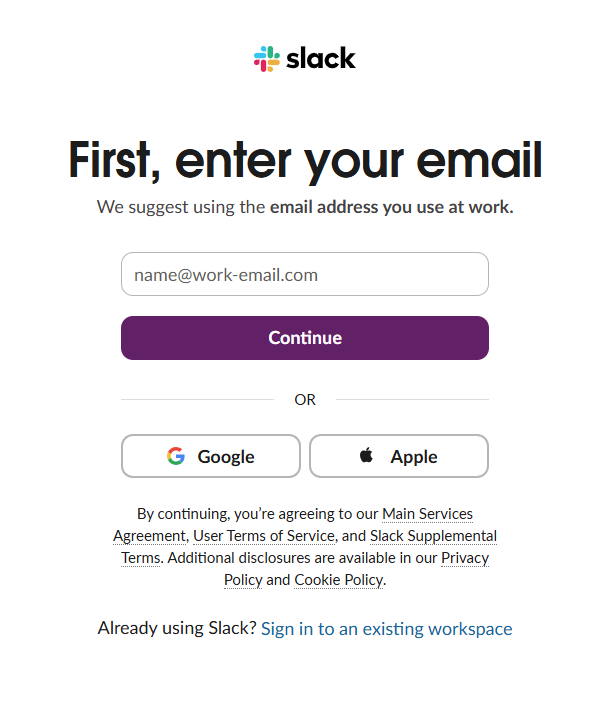Follow the Sign in to an existing workspace link

tap(386, 629)
